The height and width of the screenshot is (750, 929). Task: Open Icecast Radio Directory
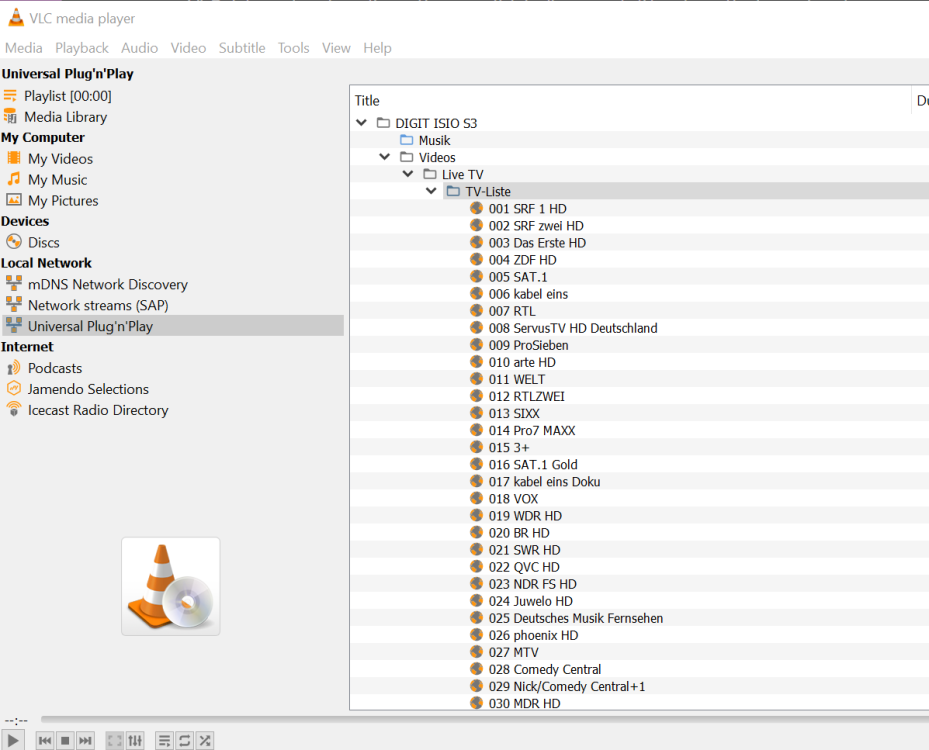98,410
